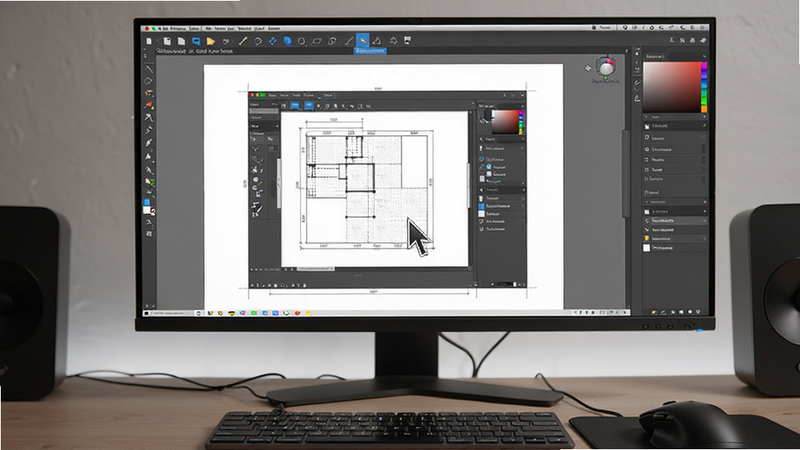The width and height of the screenshot is (800, 450).
Task: Click the orbit view gizmo on the canvas
Action: pyautogui.click(x=606, y=67)
